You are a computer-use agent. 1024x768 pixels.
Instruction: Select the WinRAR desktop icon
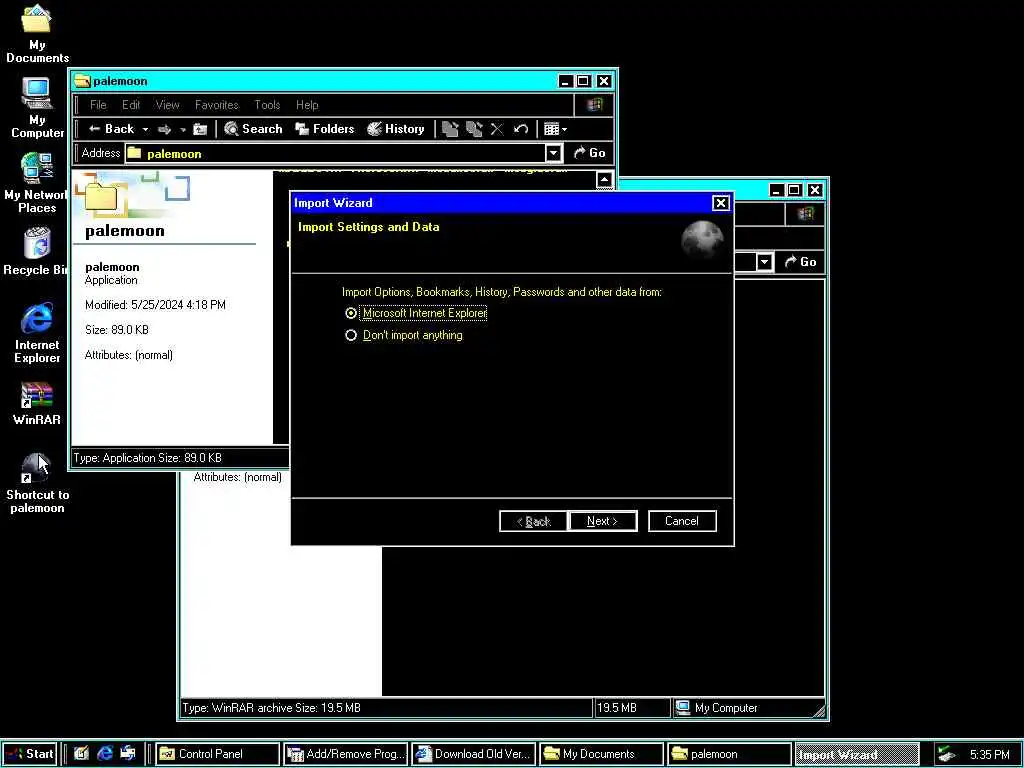[37, 404]
